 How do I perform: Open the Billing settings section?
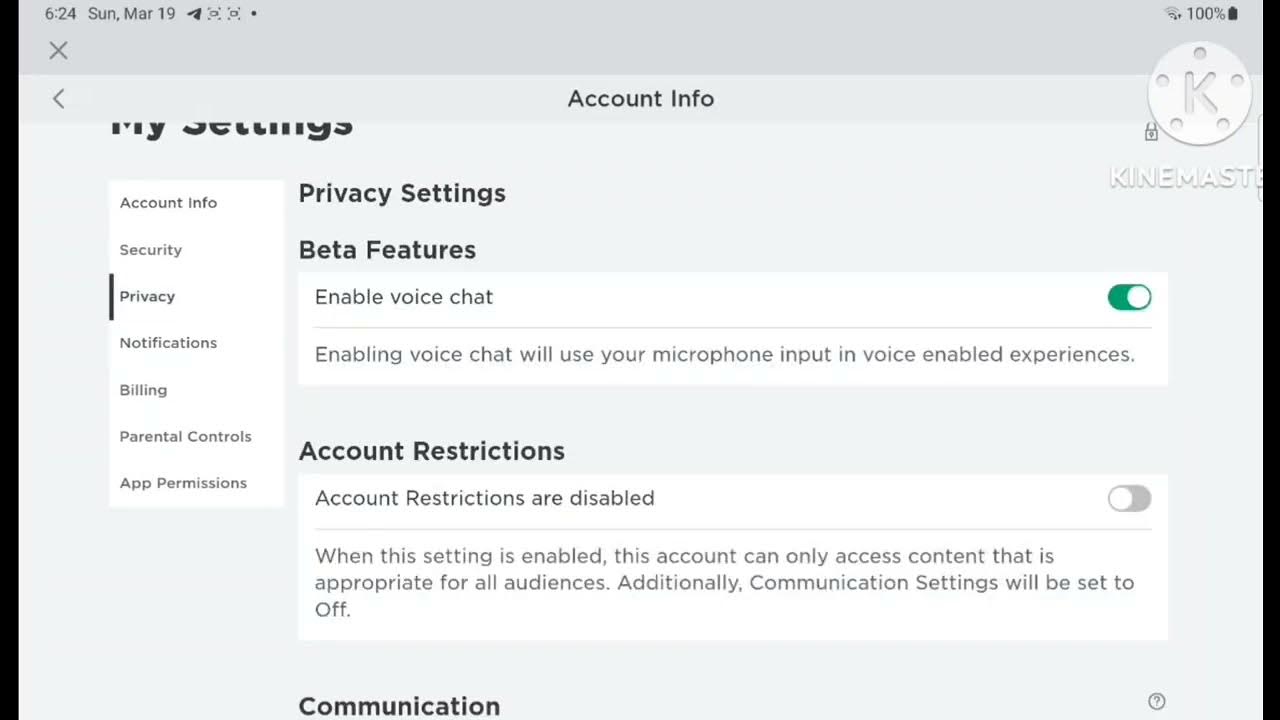pos(143,390)
